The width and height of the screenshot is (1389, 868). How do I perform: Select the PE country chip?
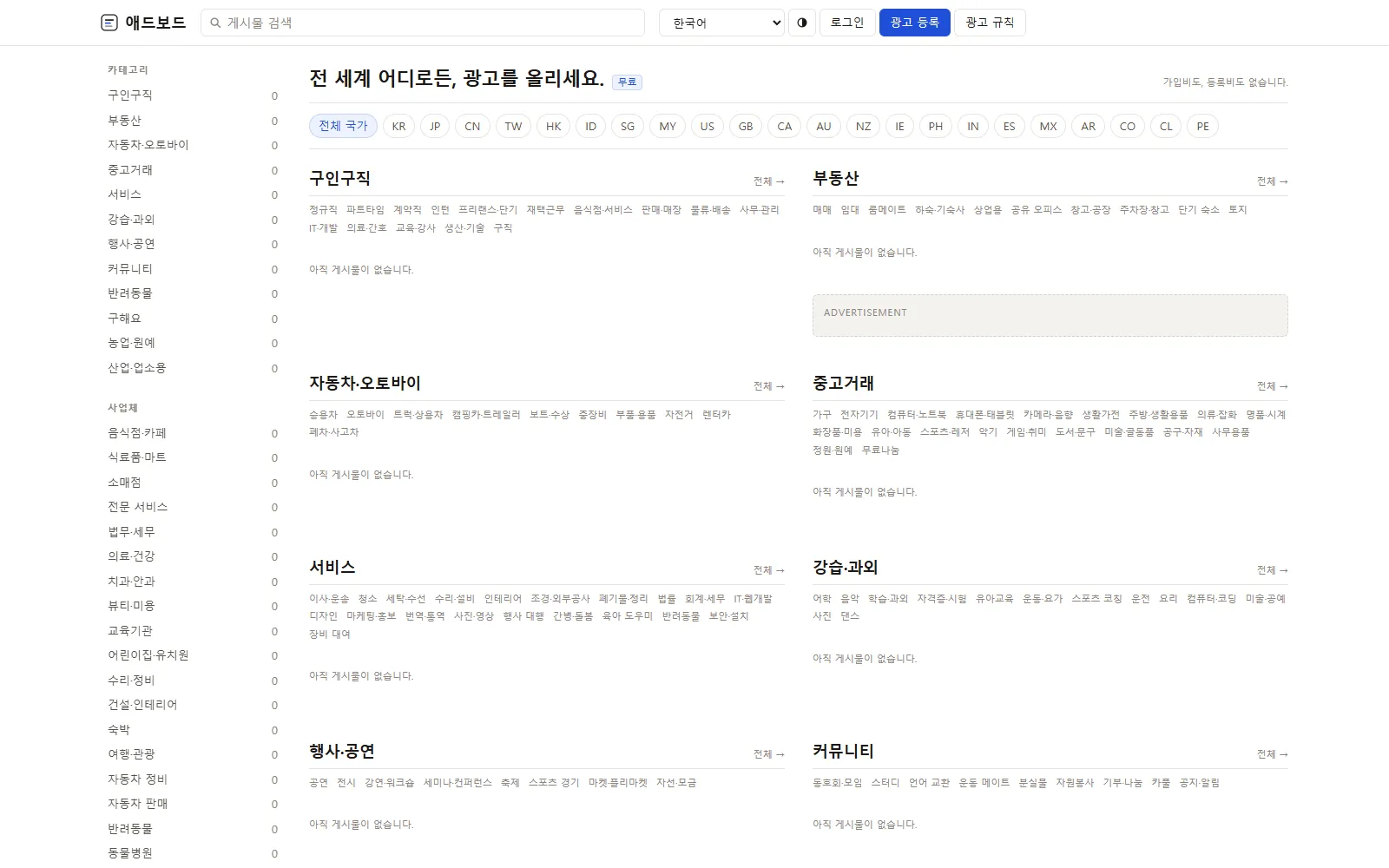[1202, 126]
